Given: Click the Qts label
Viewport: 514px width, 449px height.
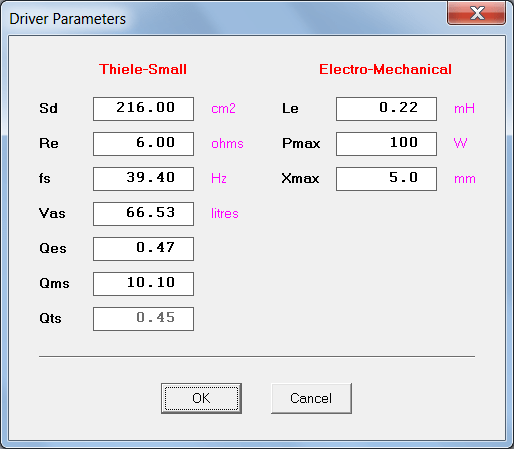Looking at the screenshot, I should pos(50,318).
